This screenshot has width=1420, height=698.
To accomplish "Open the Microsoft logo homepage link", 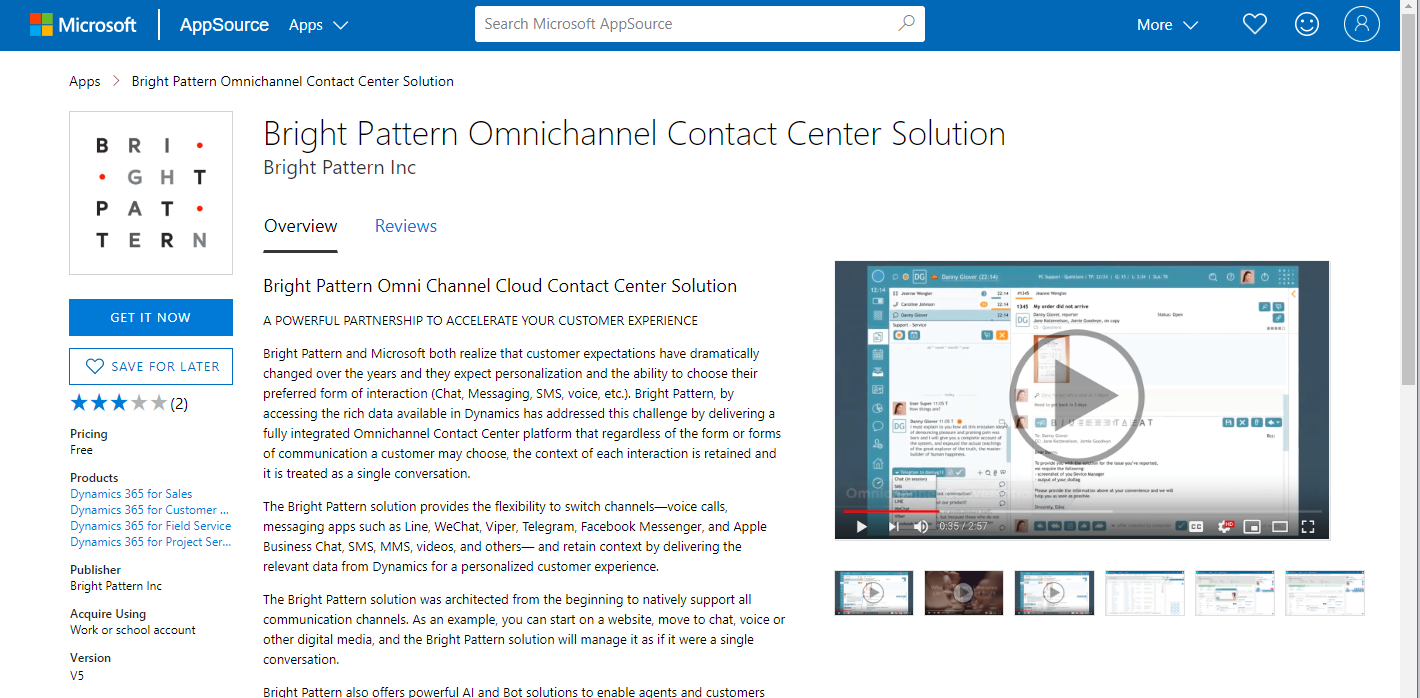I will click(x=83, y=25).
